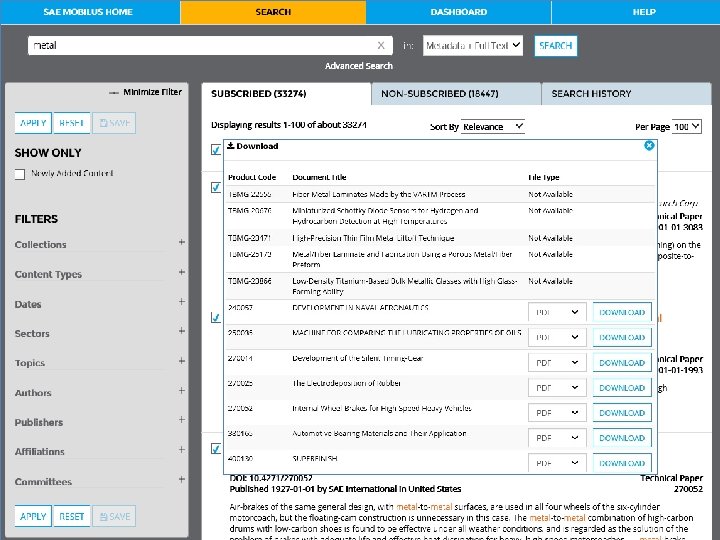The height and width of the screenshot is (540, 720).
Task: Expand the Committees filter
Action: 182,479
